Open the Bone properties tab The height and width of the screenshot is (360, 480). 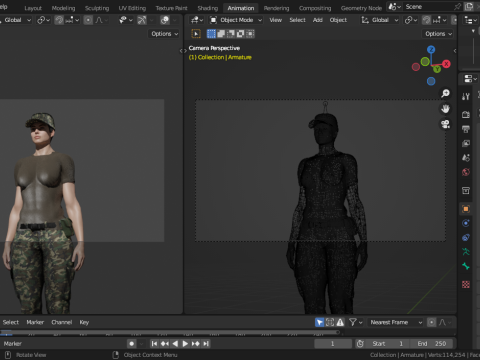coord(466,266)
